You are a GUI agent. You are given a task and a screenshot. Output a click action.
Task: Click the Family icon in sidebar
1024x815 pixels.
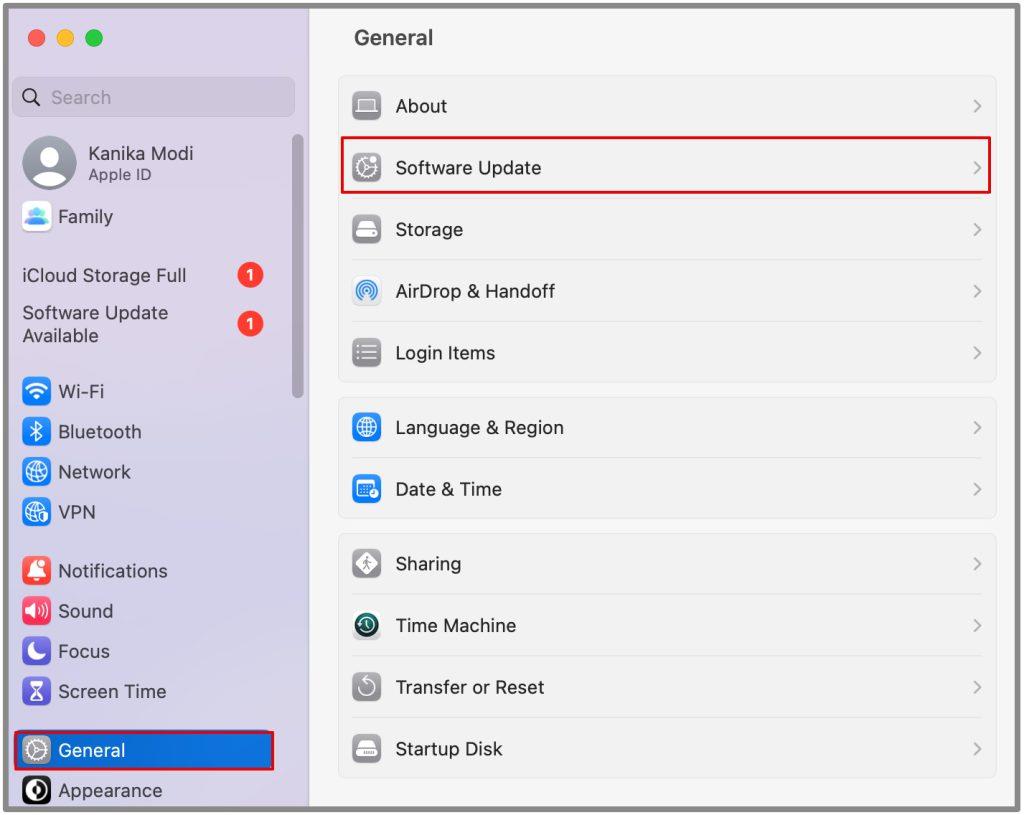[37, 216]
